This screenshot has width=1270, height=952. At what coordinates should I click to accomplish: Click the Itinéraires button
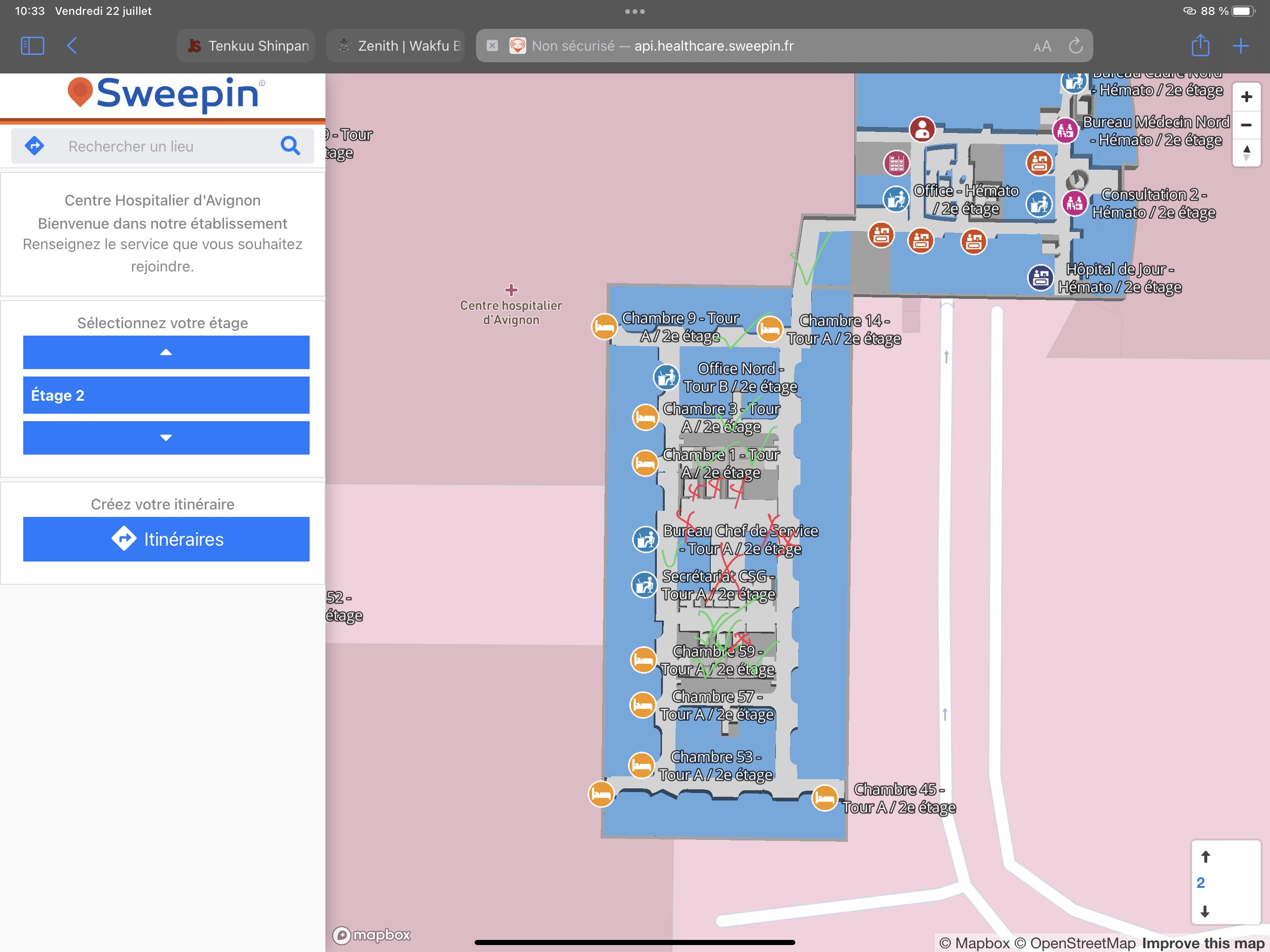coord(166,539)
